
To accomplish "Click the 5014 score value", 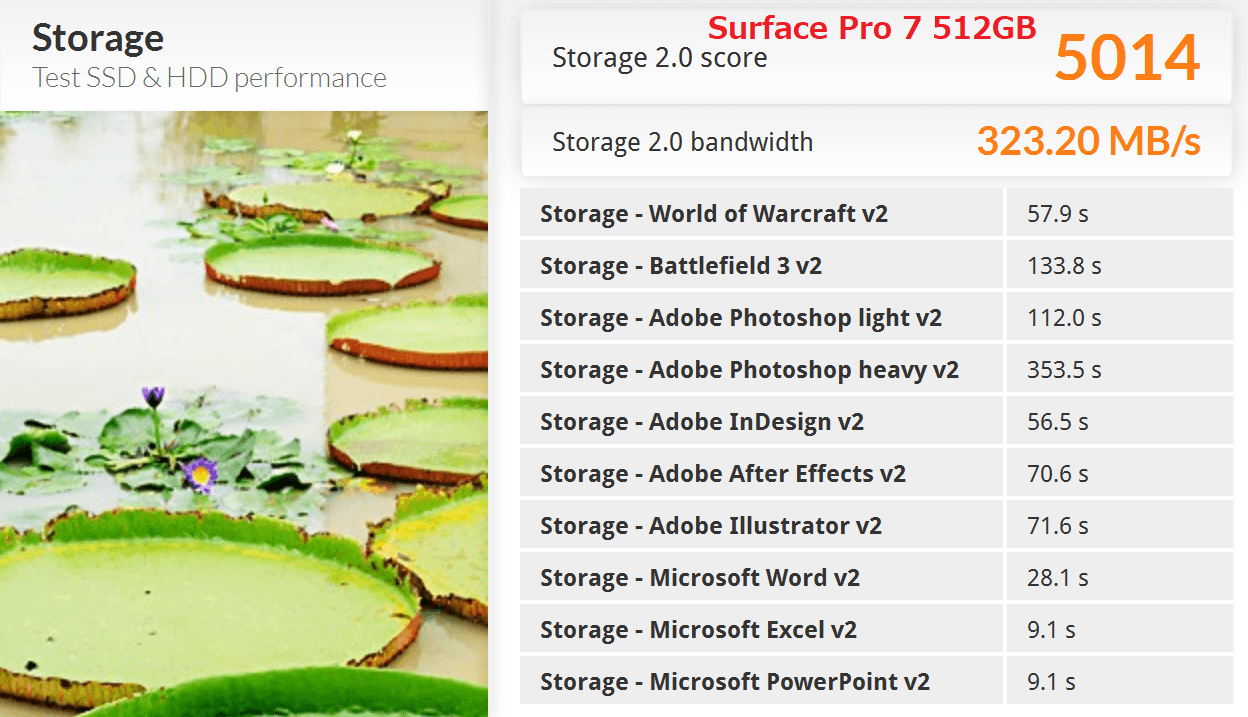I will [x=1127, y=57].
